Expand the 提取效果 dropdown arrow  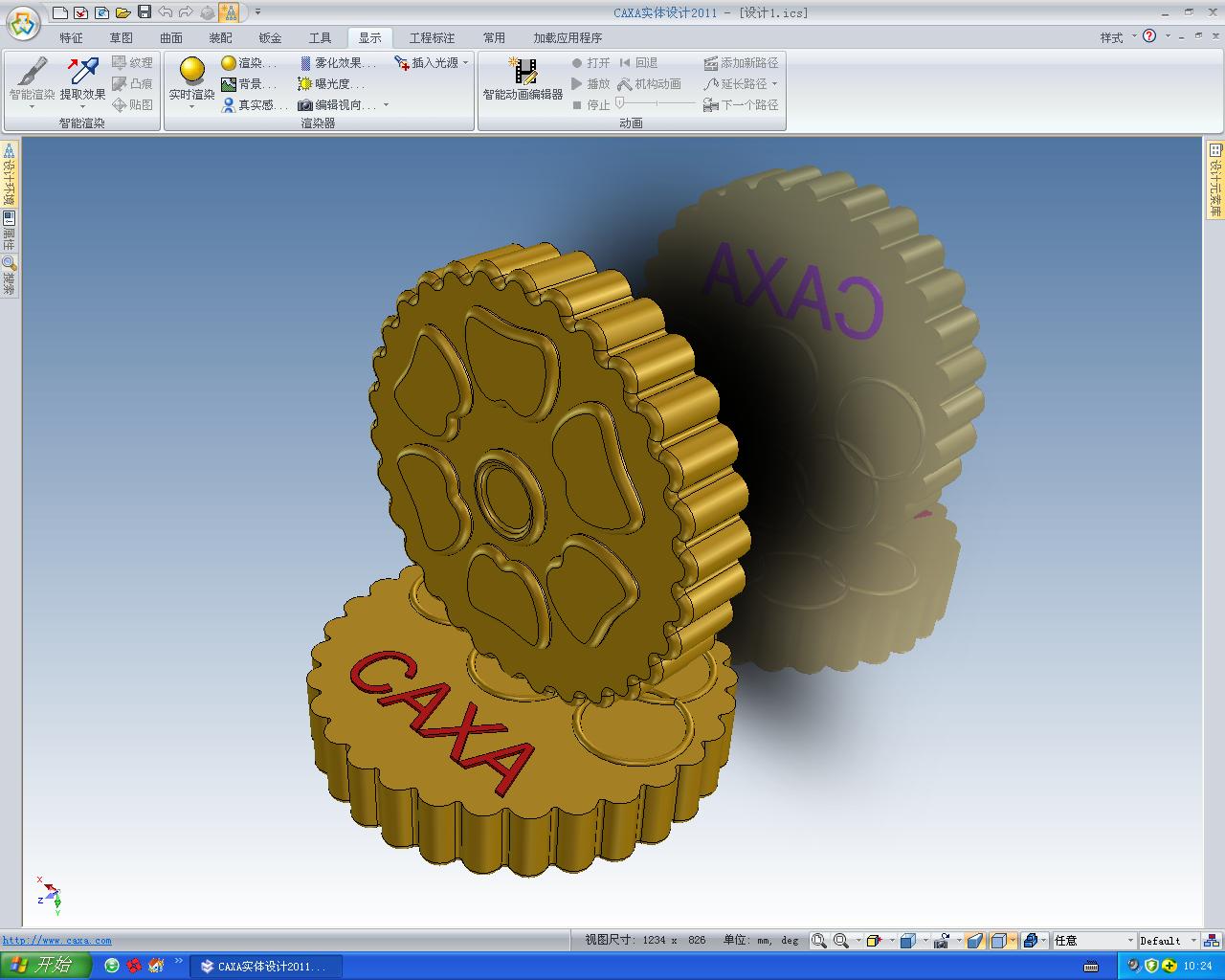coord(83,107)
